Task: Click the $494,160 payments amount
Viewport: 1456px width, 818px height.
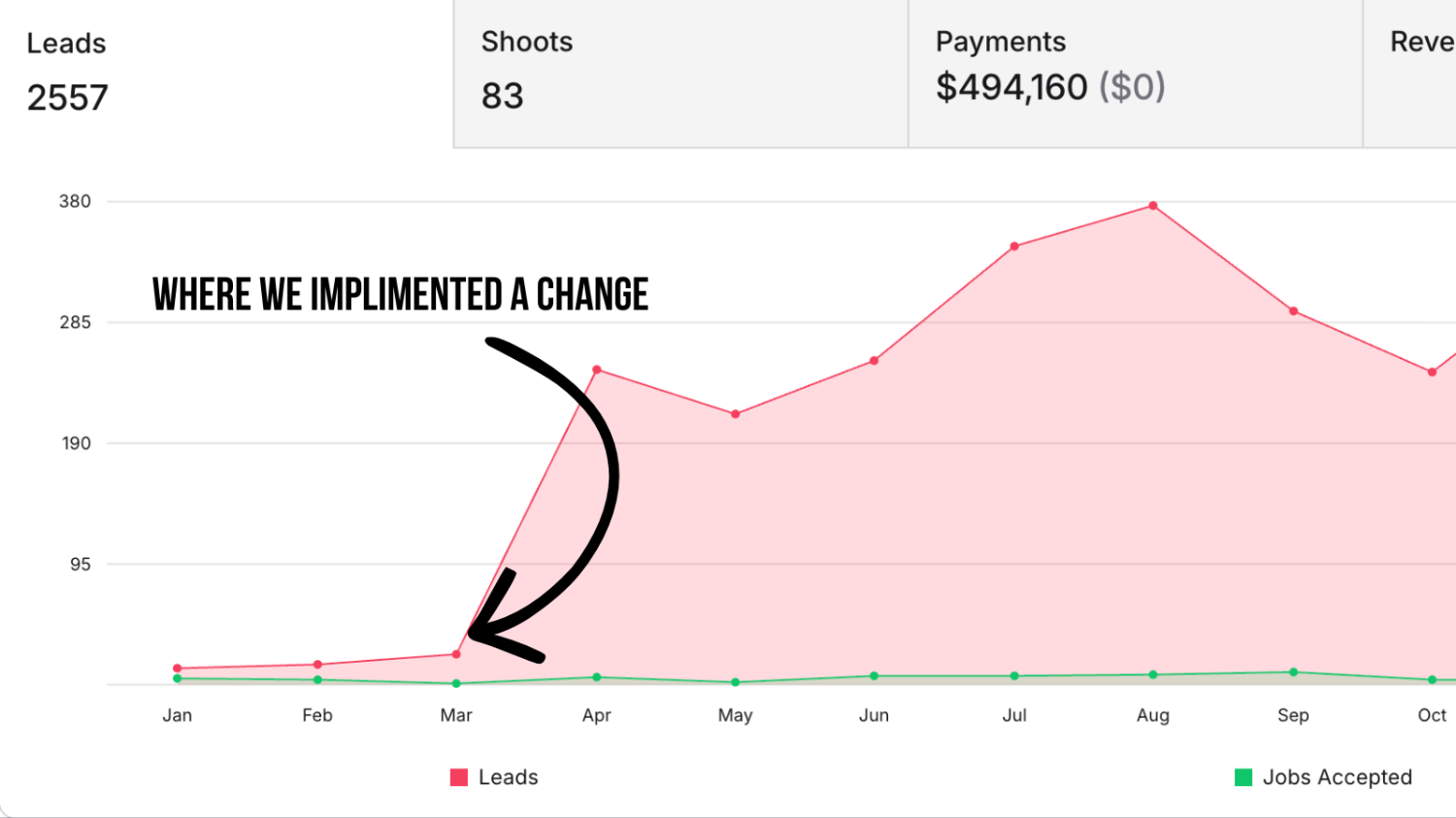Action: [x=1011, y=87]
